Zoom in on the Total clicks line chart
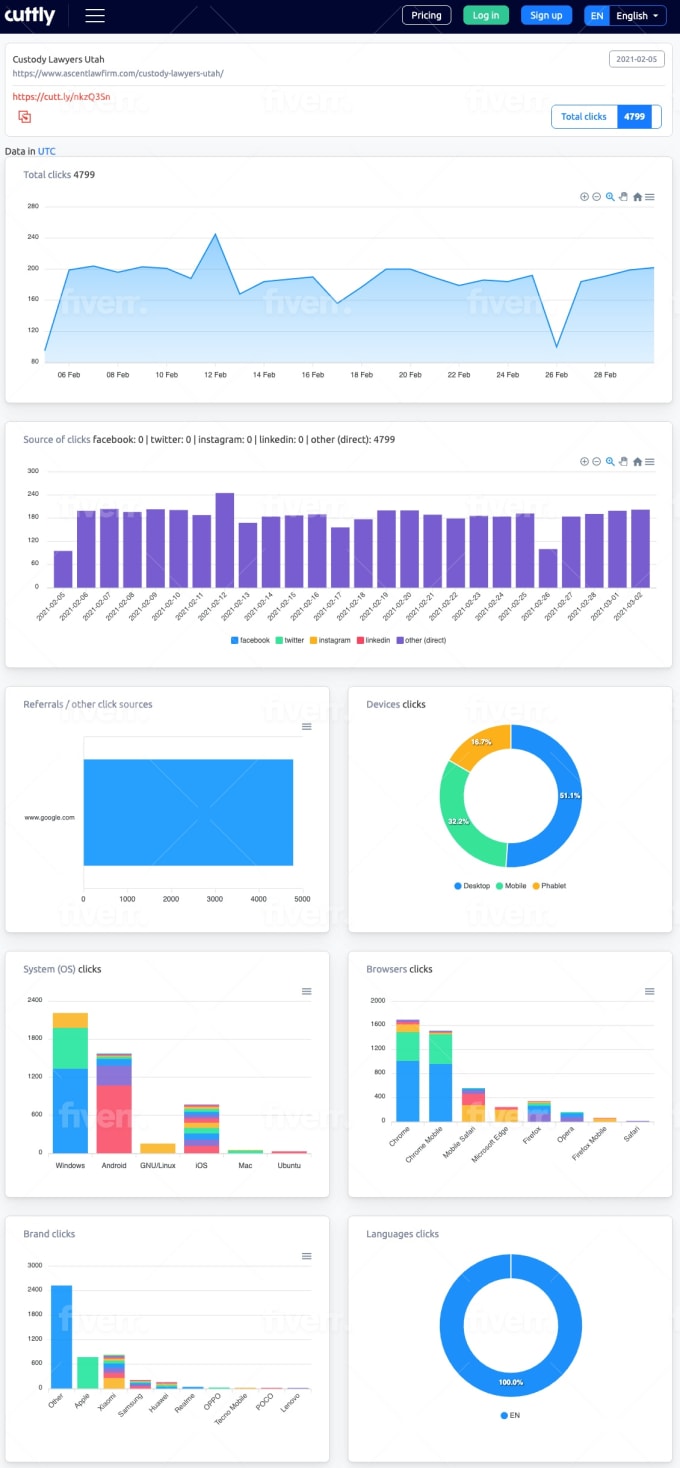The height and width of the screenshot is (1468, 680). pyautogui.click(x=584, y=197)
